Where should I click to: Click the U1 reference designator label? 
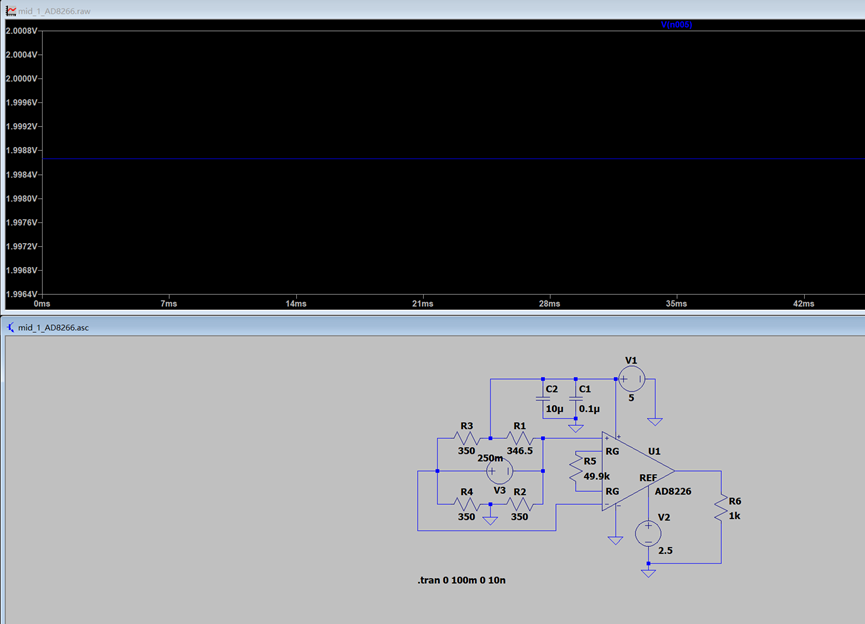tap(654, 451)
